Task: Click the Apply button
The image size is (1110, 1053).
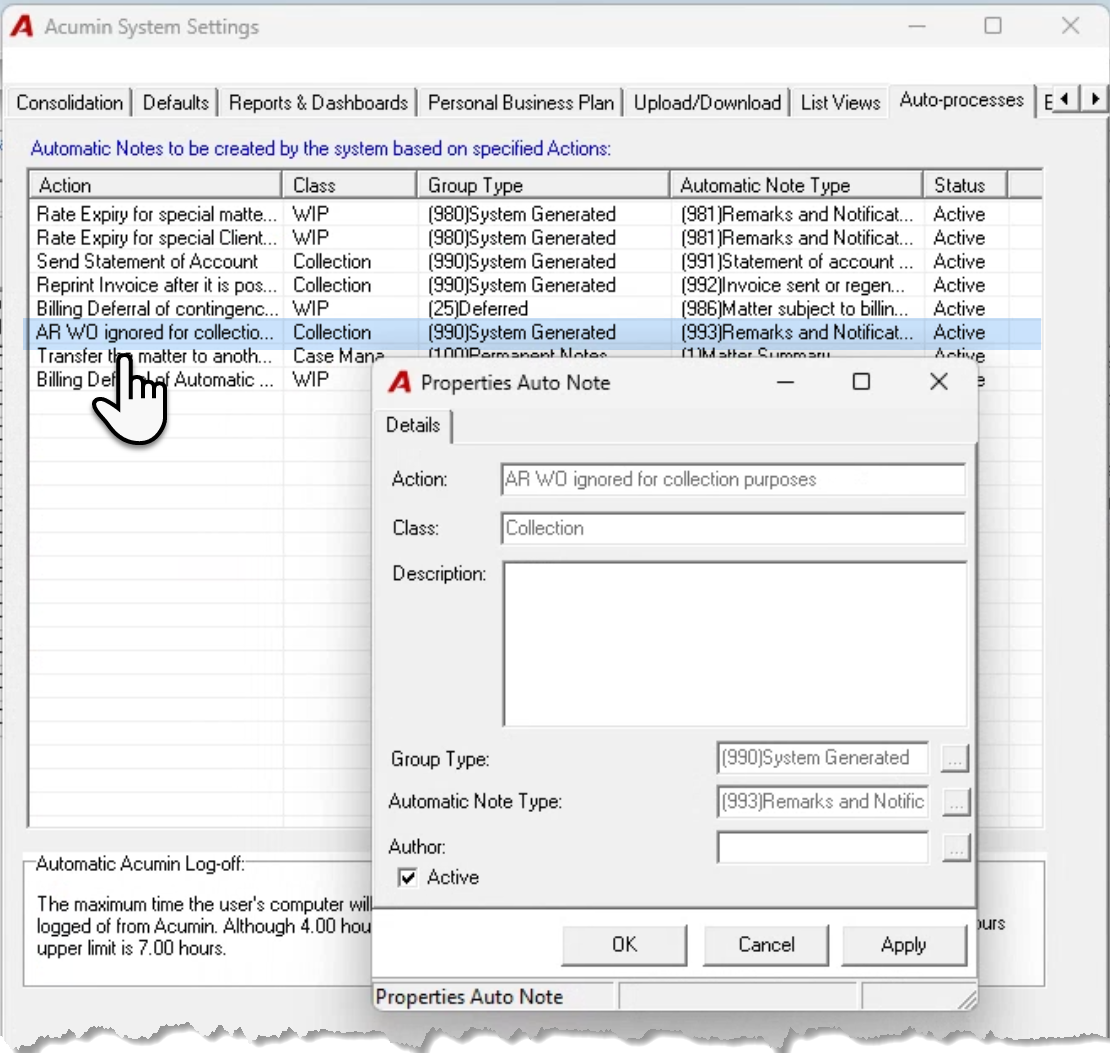Action: pos(903,945)
